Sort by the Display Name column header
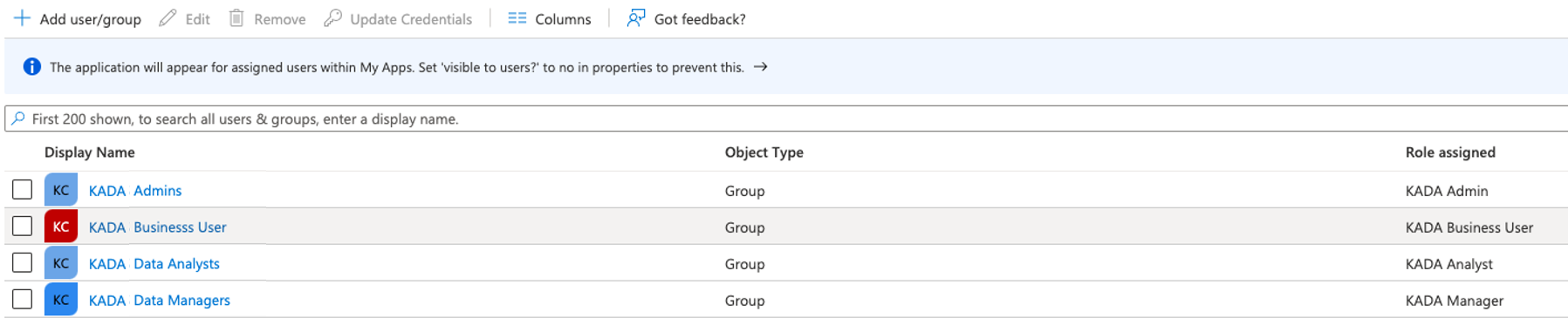Viewport: 1568px width, 325px height. [x=90, y=152]
